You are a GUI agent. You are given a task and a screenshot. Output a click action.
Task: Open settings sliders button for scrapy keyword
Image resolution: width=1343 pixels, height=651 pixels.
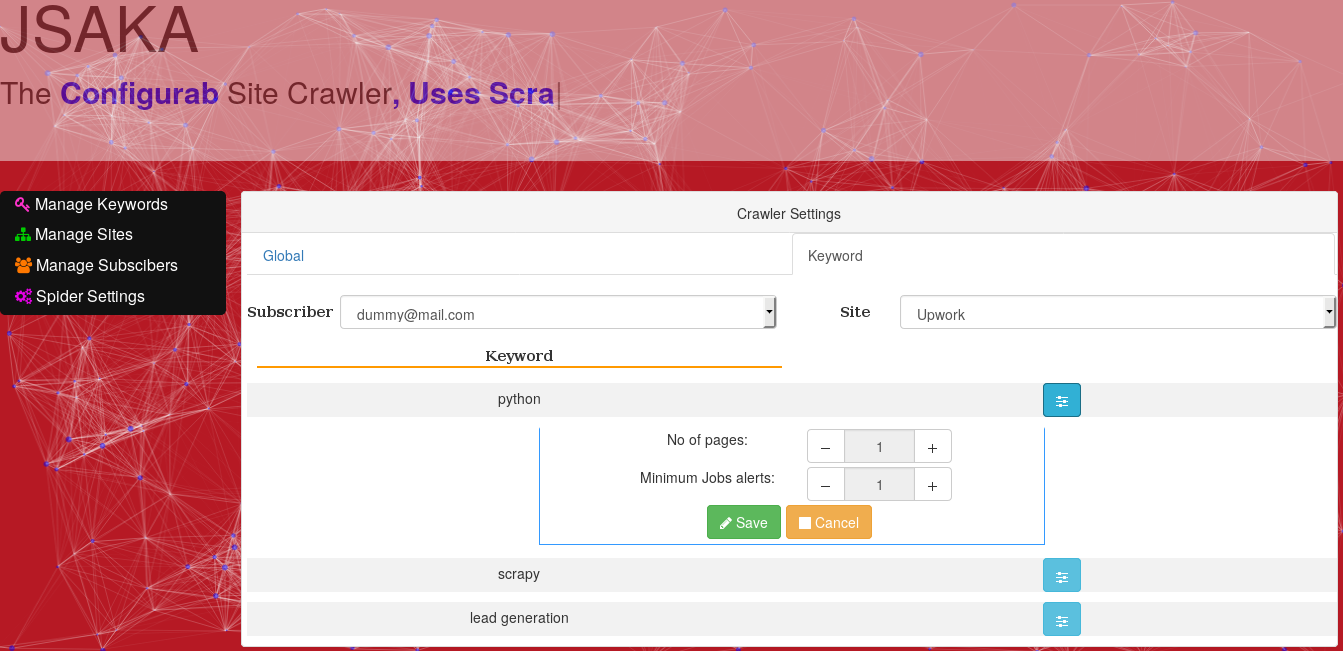[x=1062, y=575]
